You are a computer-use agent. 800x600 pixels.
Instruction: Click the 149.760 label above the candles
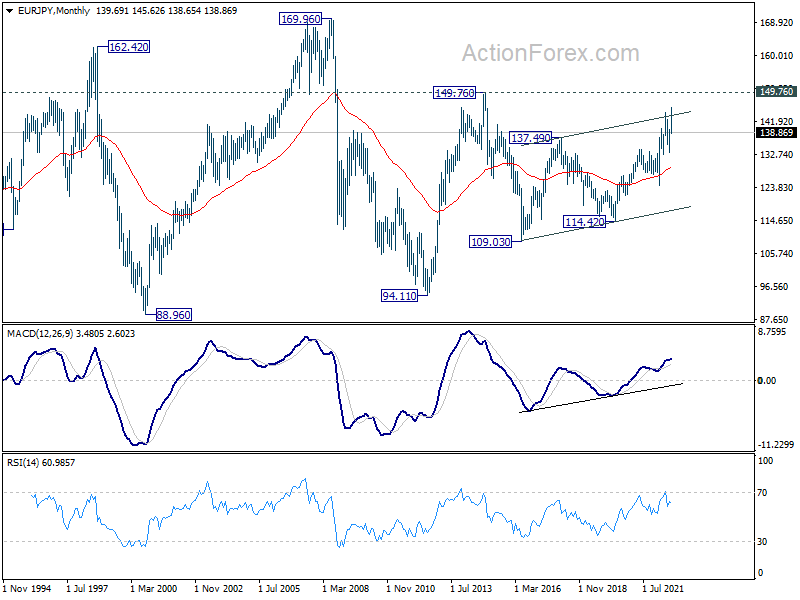[x=453, y=93]
